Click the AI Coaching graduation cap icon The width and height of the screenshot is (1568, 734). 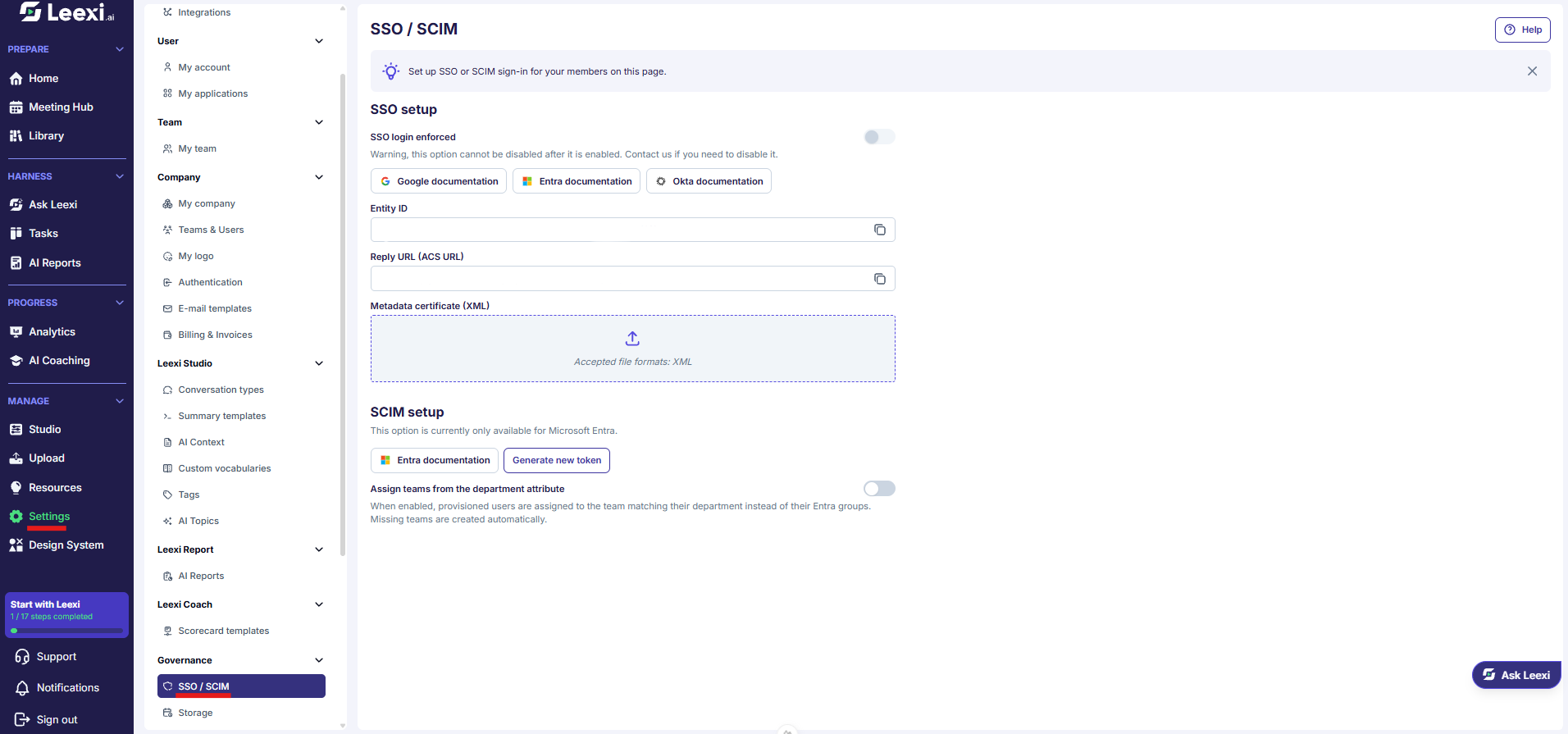coord(16,361)
